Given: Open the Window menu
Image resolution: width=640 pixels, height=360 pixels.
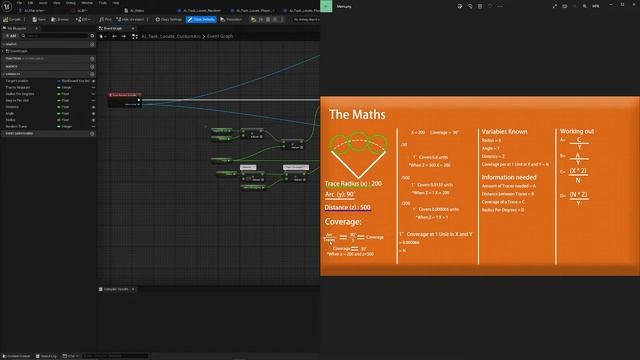Looking at the screenshot, I should coord(87,3).
